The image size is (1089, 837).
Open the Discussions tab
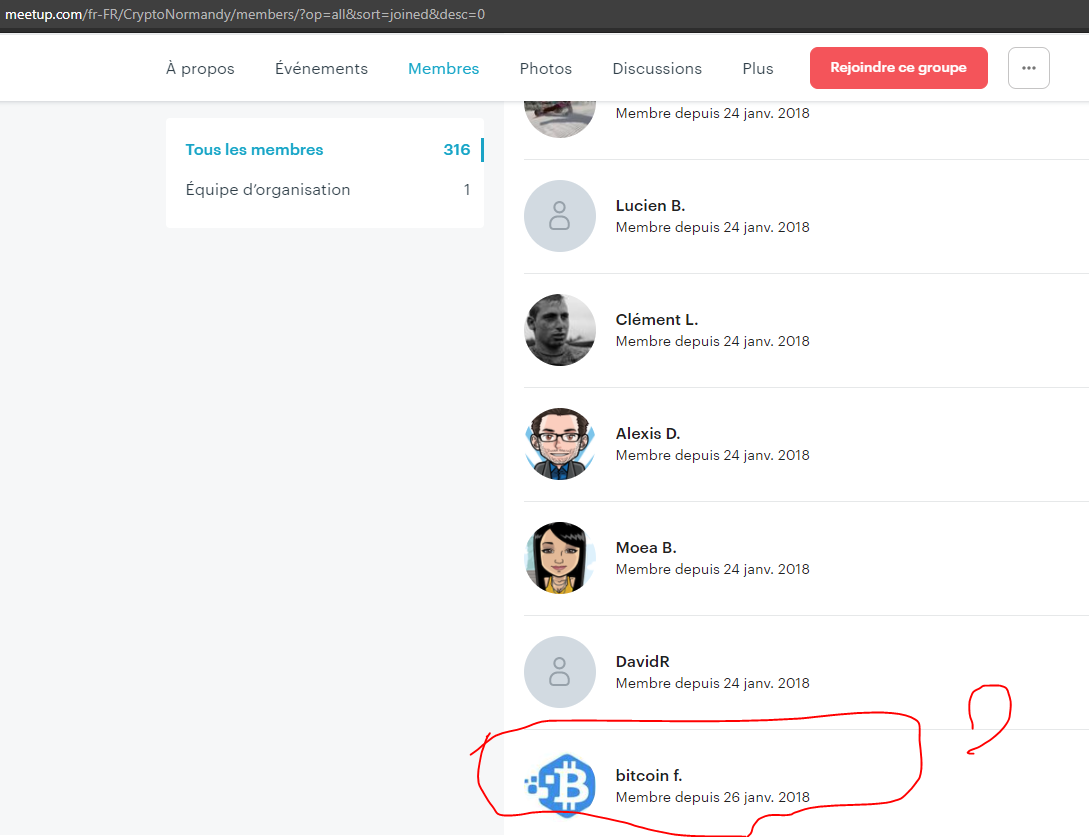point(656,69)
